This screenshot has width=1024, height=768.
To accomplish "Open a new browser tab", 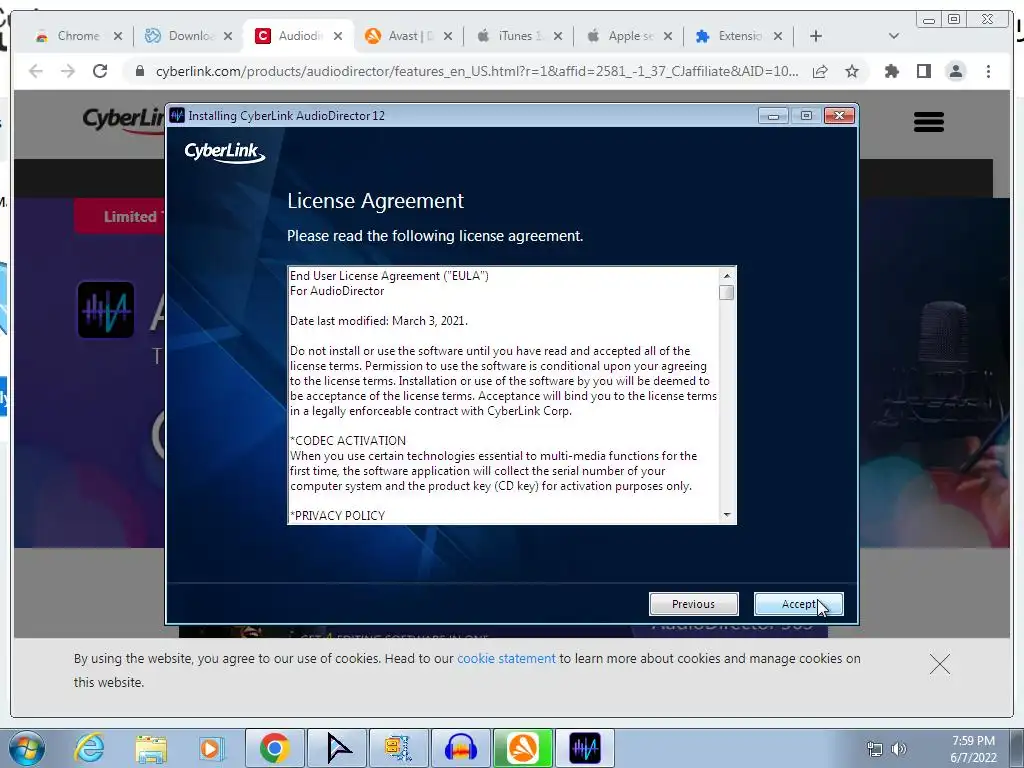I will [816, 36].
